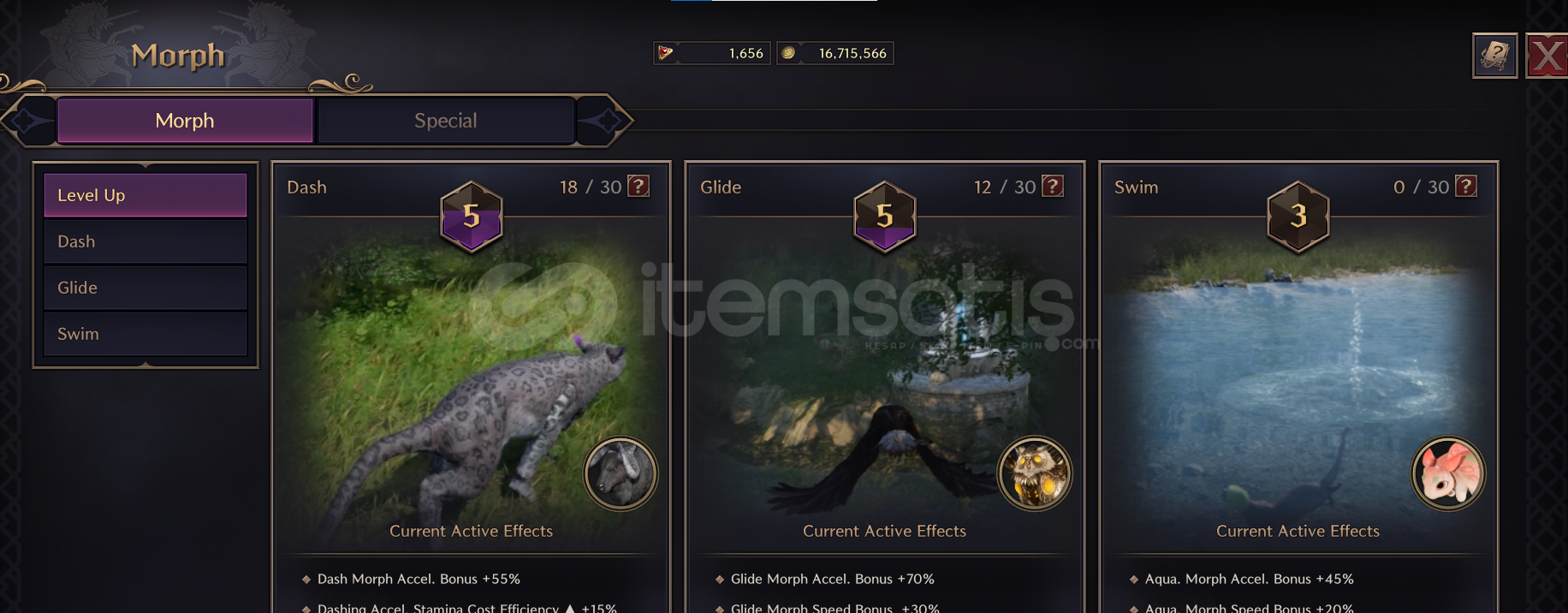
Task: Open the Glide sidebar category
Action: click(x=146, y=288)
